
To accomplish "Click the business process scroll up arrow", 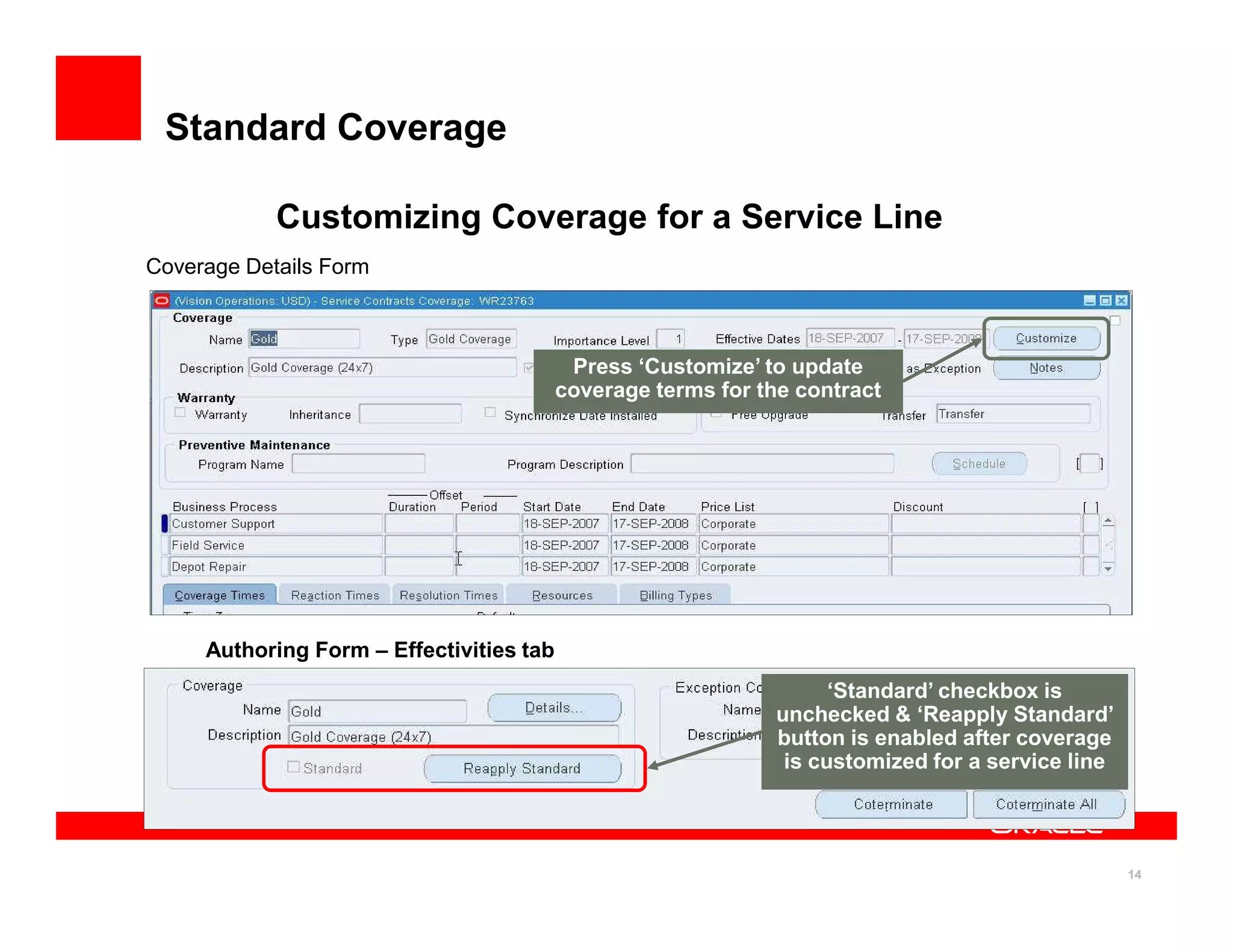I will (x=1108, y=520).
